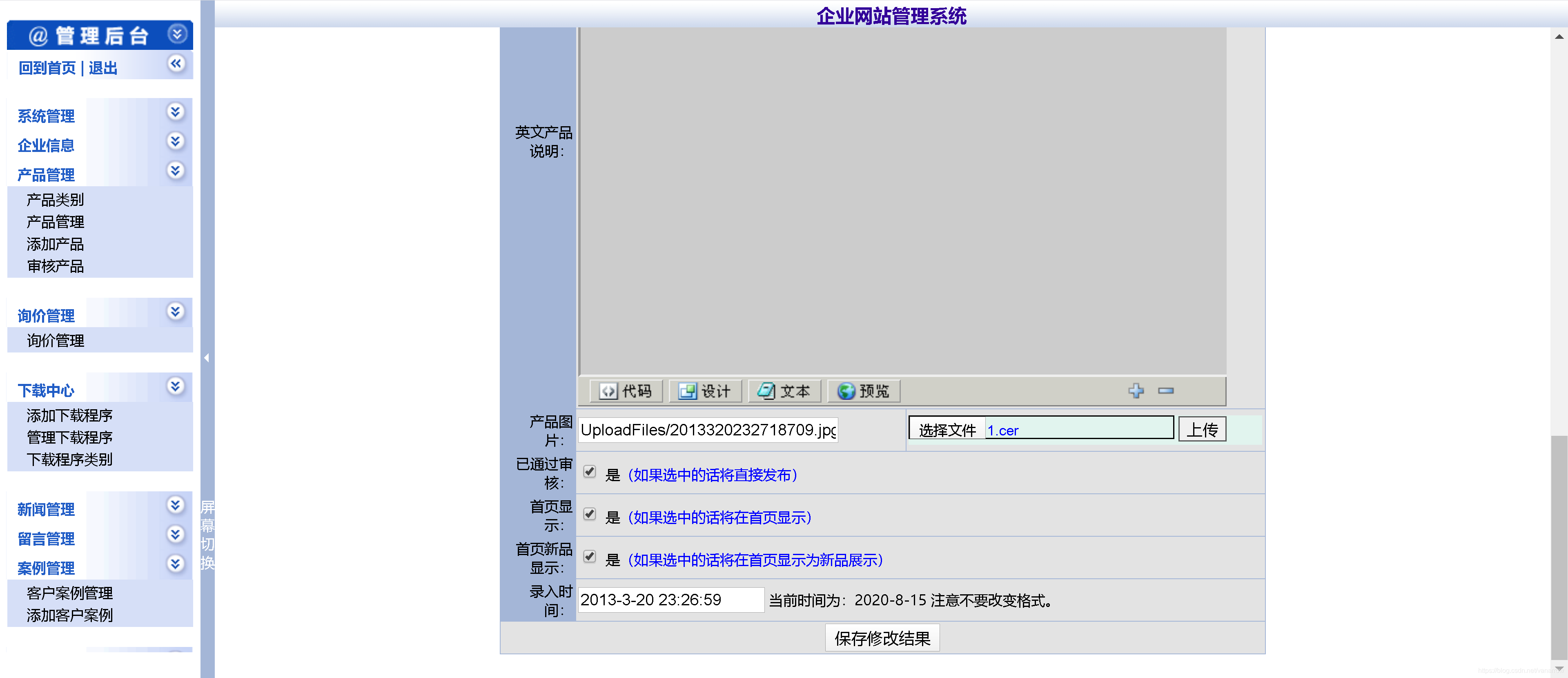Image resolution: width=1568 pixels, height=678 pixels.
Task: Enlarge the editor with plus icon
Action: point(1136,391)
